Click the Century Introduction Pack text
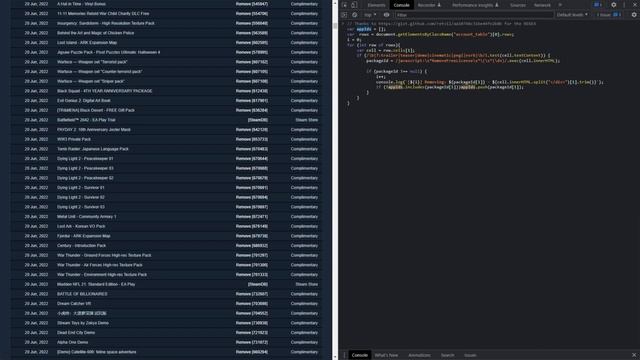Screen dimensions: 640x360 point(81,246)
